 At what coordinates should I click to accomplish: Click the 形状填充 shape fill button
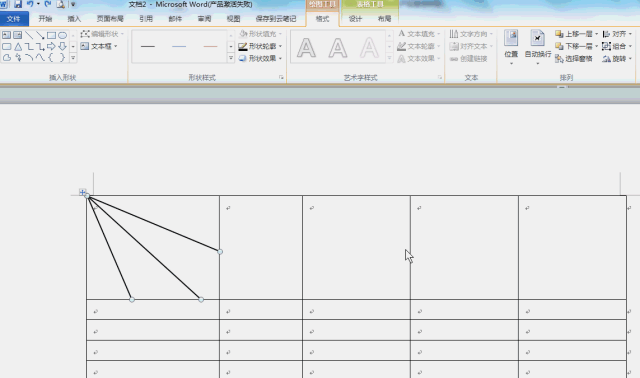(260, 34)
